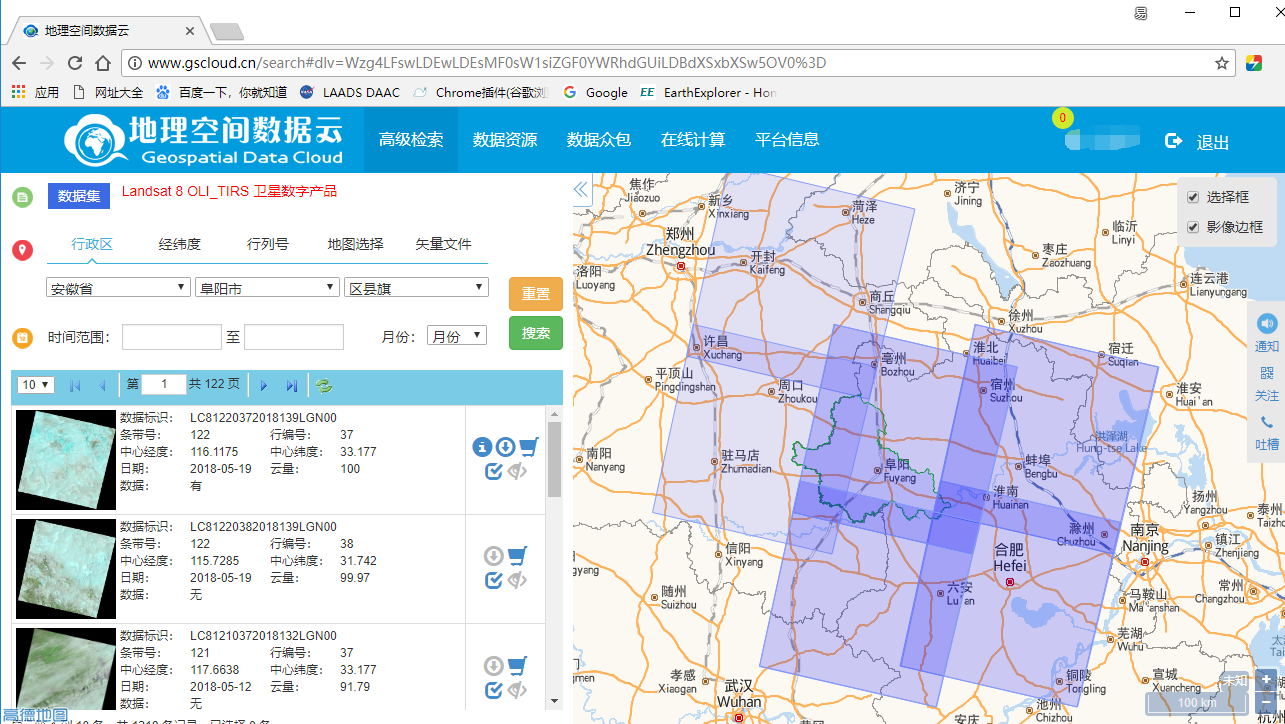1285x724 pixels.
Task: Expand the 月份 month dropdown
Action: pos(456,336)
